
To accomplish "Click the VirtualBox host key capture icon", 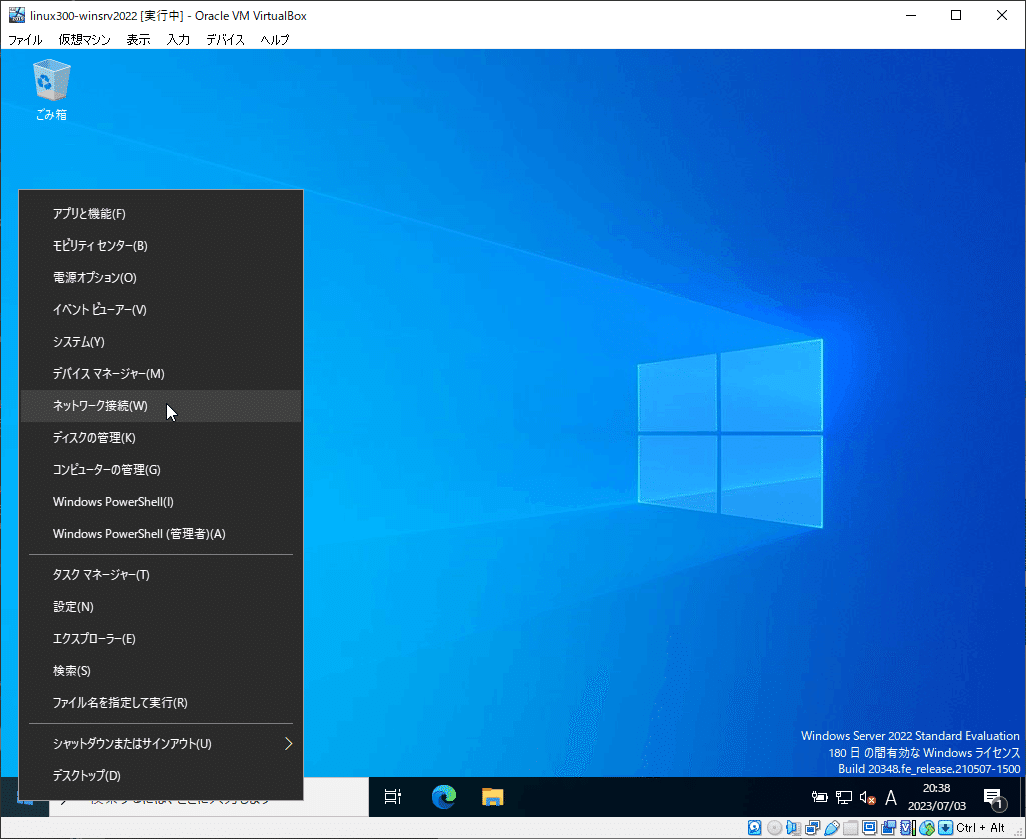I will pos(946,828).
